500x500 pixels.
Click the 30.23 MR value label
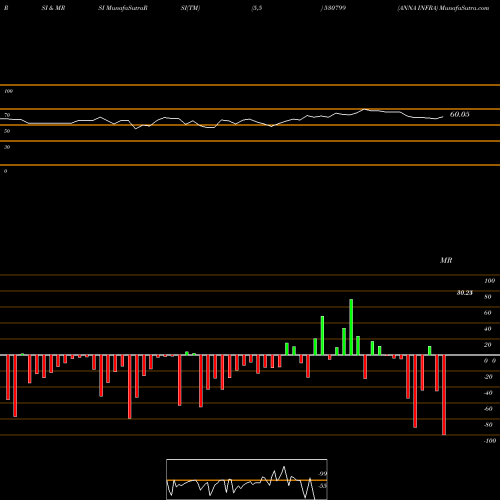(x=464, y=293)
